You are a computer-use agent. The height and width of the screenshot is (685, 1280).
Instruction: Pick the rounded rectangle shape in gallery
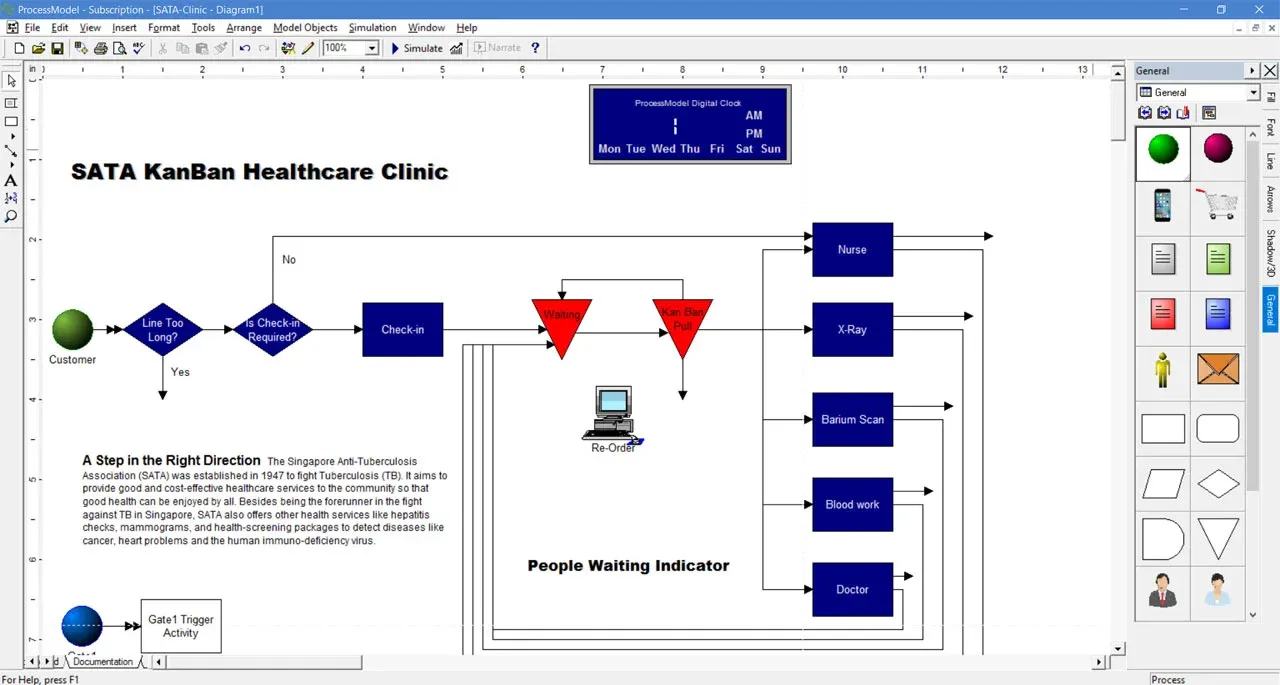coord(1218,429)
